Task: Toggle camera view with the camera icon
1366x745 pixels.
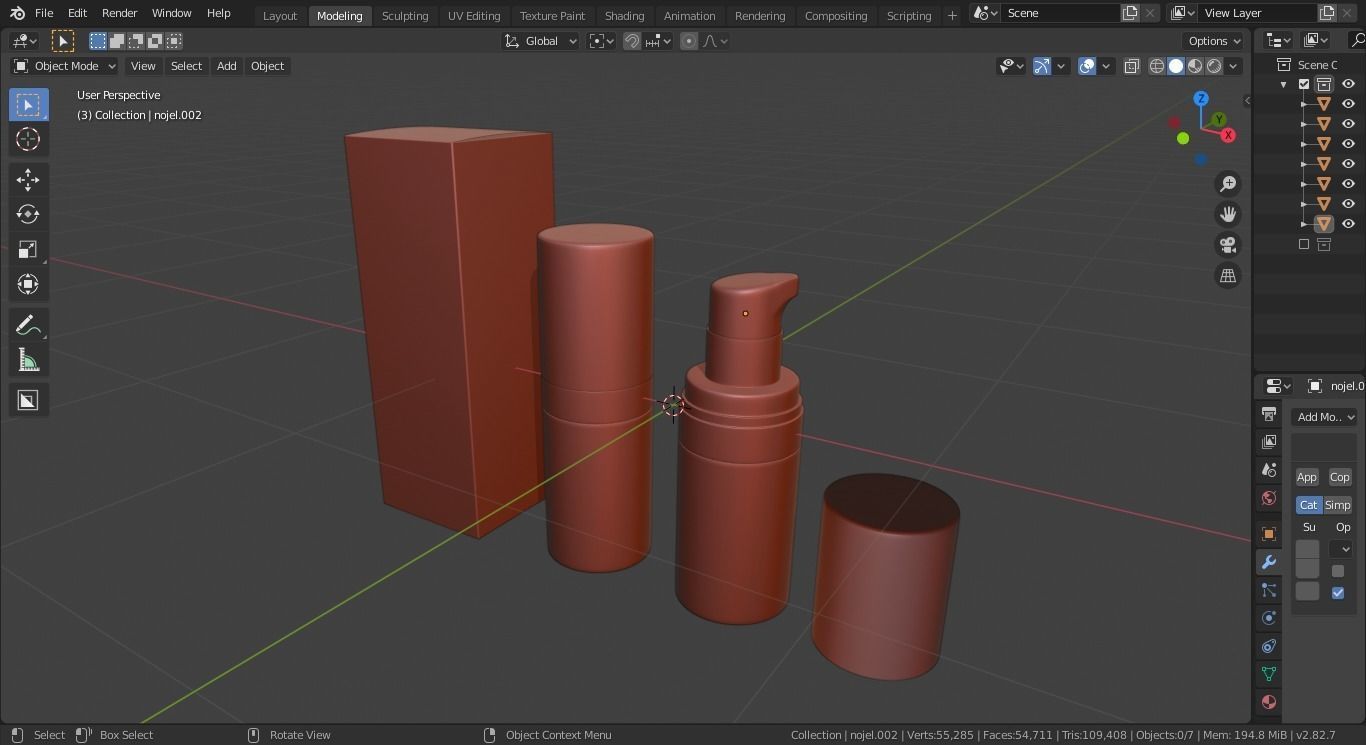Action: (1228, 245)
